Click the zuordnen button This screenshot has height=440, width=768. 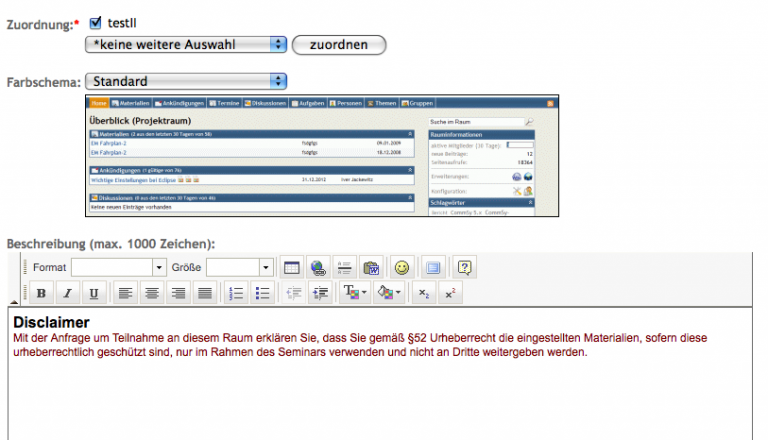(x=339, y=45)
